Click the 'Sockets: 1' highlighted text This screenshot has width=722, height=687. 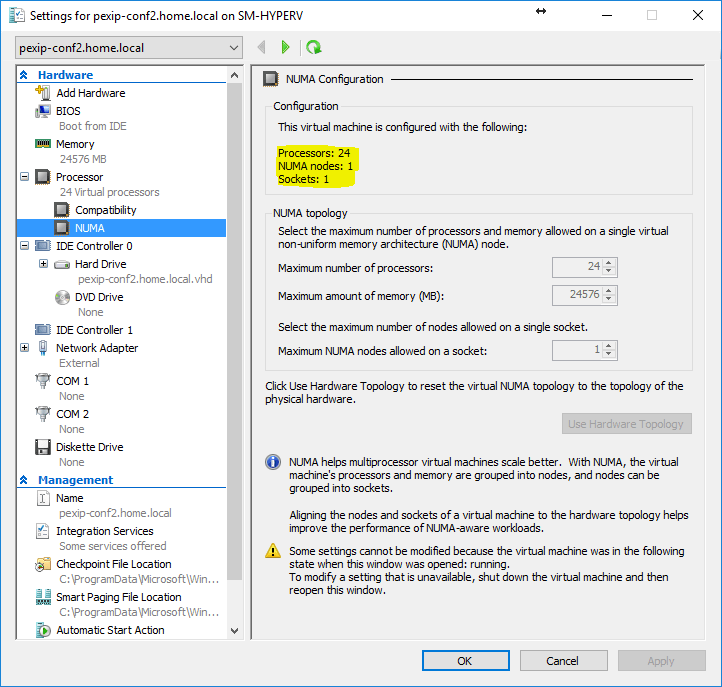click(303, 179)
